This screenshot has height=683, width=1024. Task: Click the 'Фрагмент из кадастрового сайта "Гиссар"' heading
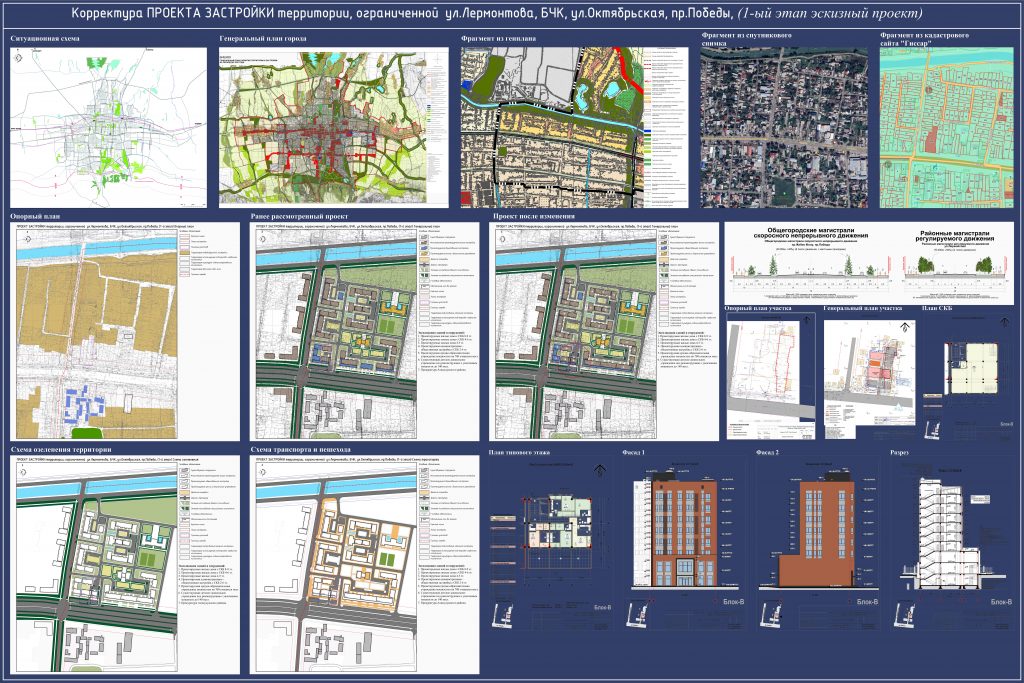pyautogui.click(x=924, y=39)
